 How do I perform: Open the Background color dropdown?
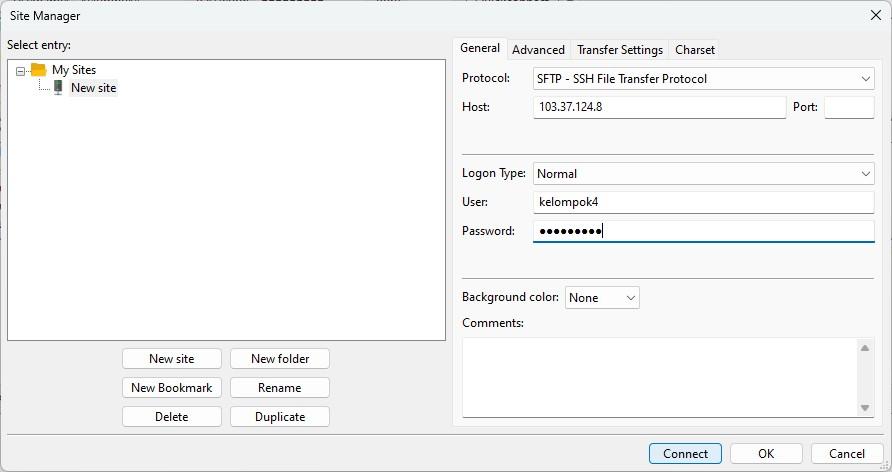[x=602, y=297]
